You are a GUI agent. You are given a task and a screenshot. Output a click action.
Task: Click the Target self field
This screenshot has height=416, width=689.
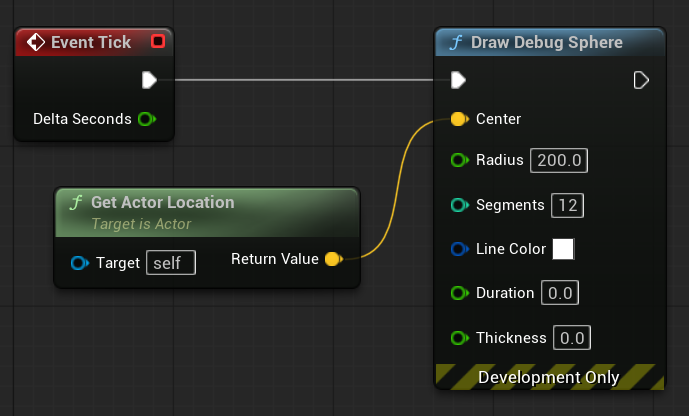point(171,263)
